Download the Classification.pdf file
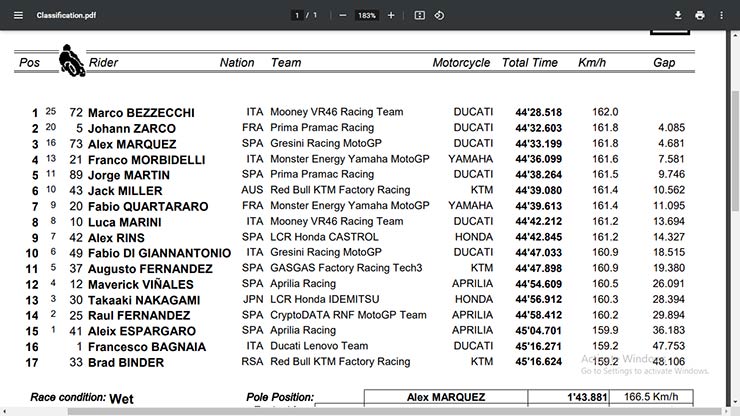The width and height of the screenshot is (740, 416). (x=678, y=16)
